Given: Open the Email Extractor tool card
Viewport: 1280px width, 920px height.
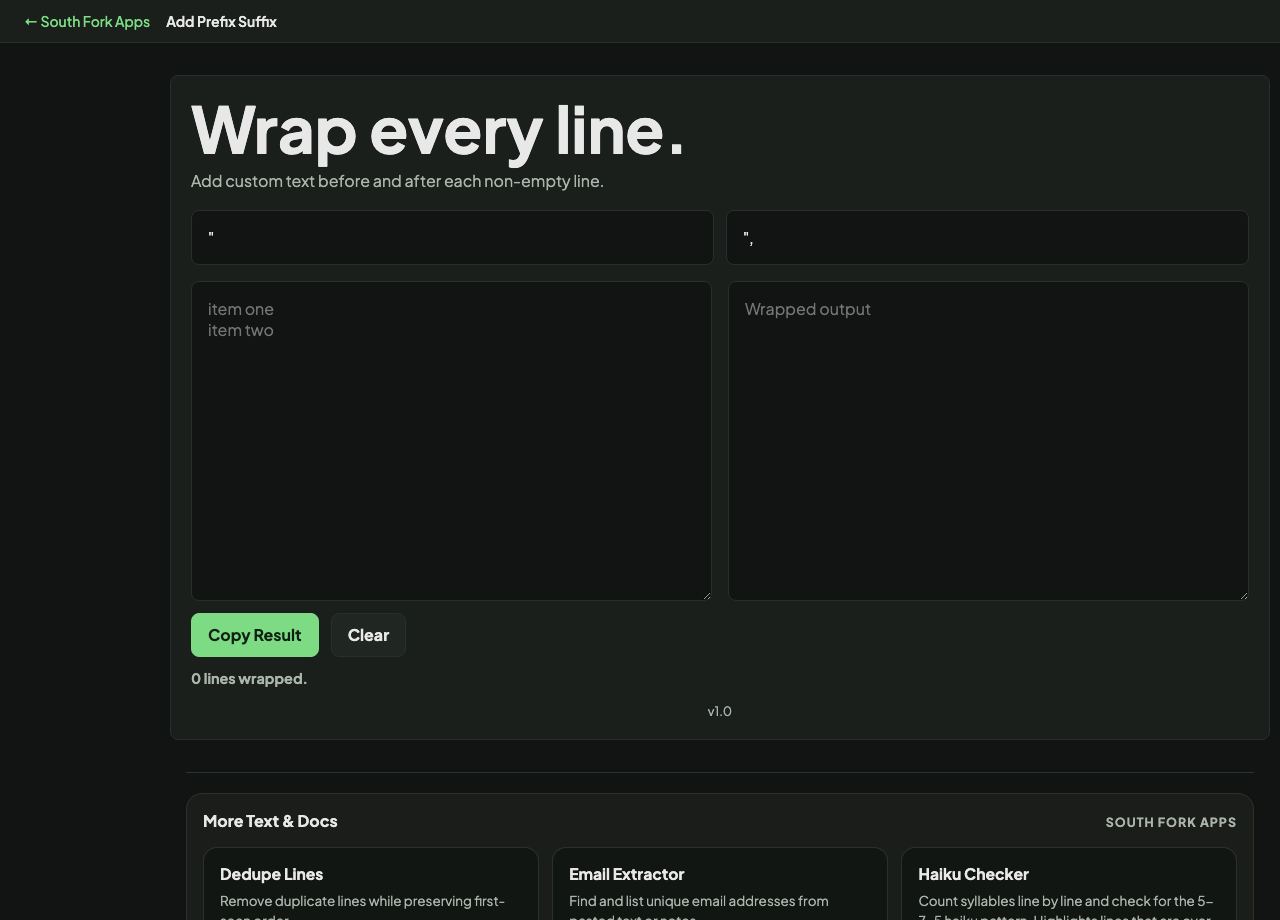Looking at the screenshot, I should pos(720,884).
